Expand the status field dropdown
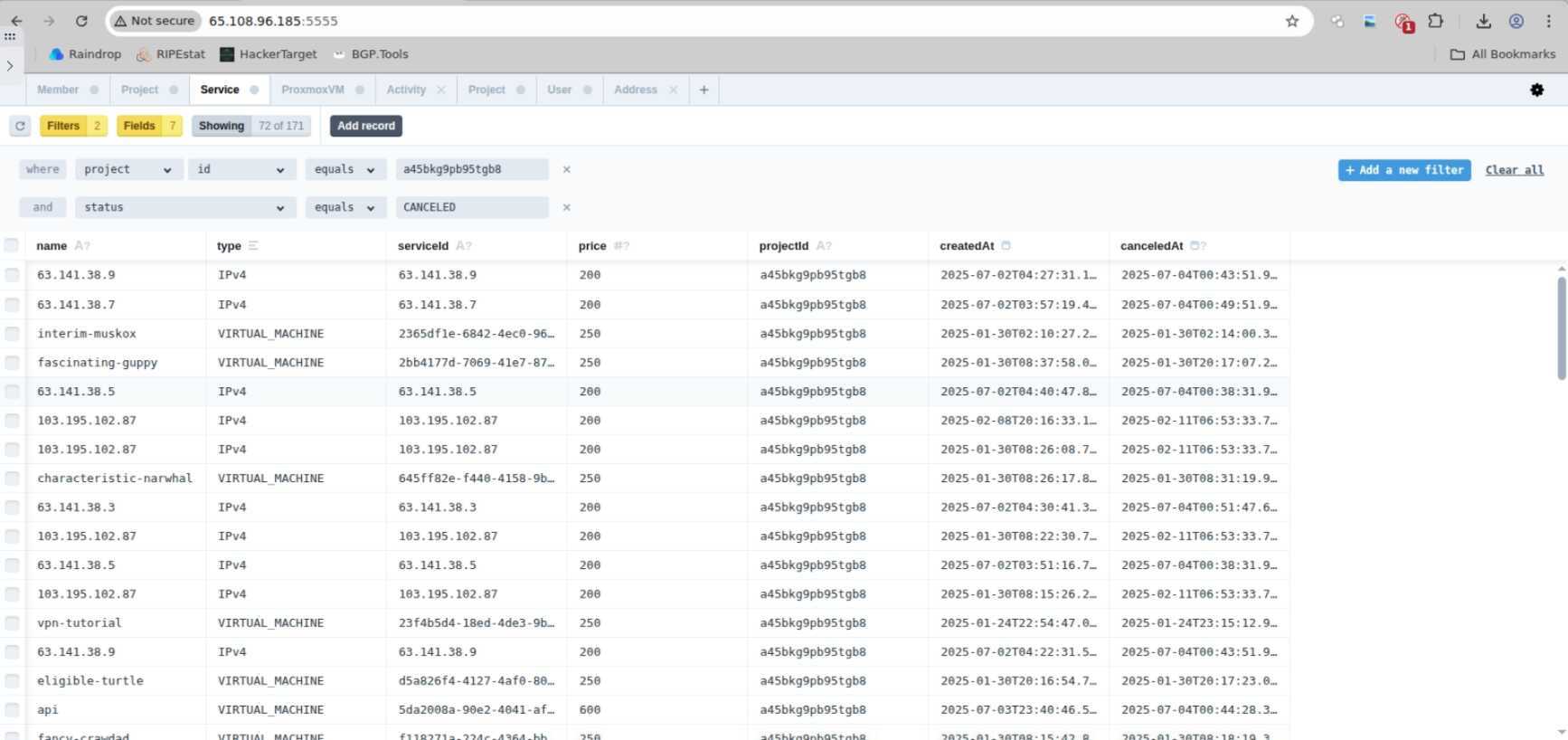The width and height of the screenshot is (1568, 740). click(184, 207)
